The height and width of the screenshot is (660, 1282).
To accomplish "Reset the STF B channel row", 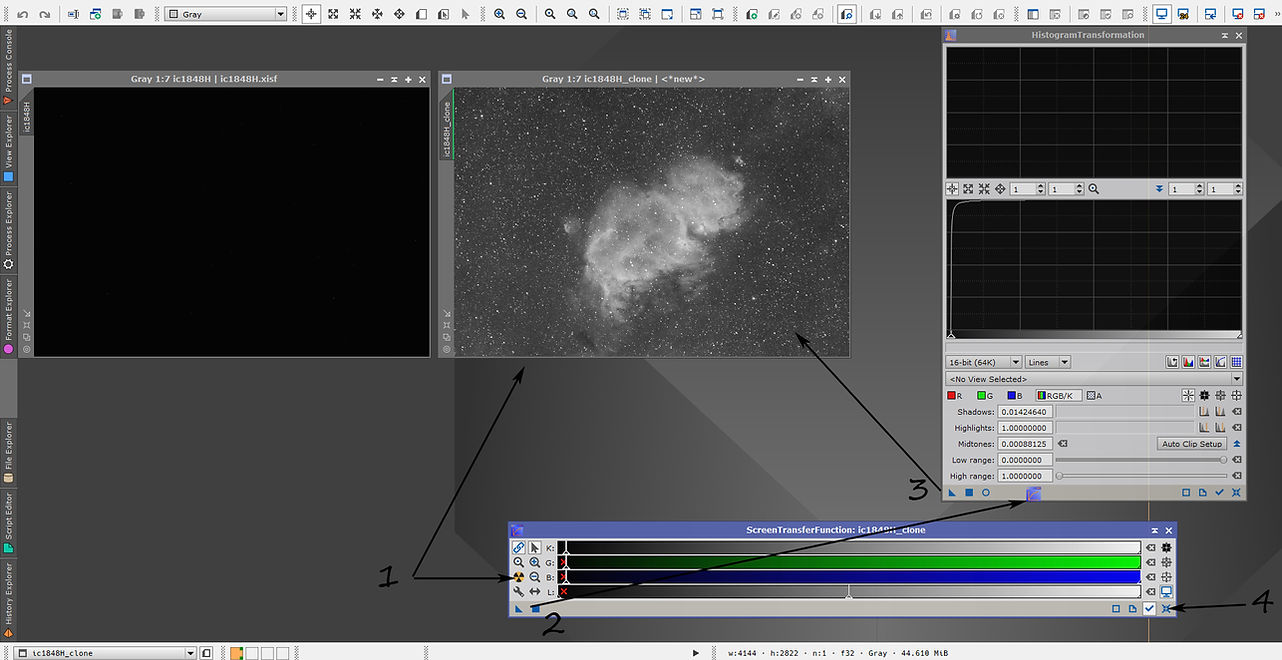I will click(1150, 577).
